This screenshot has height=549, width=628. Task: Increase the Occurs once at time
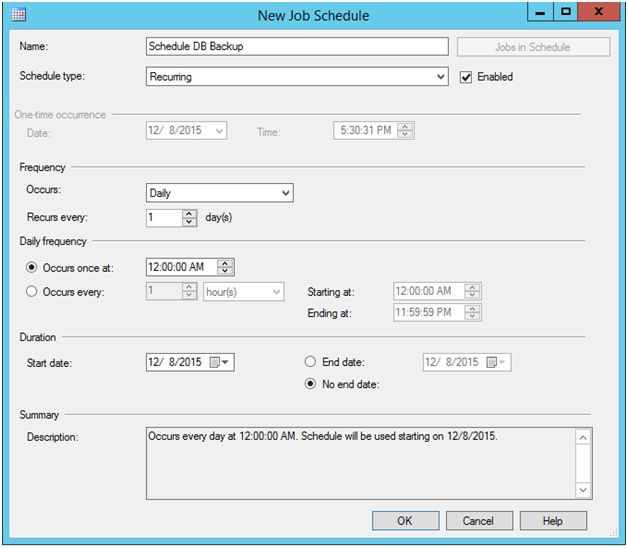[x=225, y=263]
